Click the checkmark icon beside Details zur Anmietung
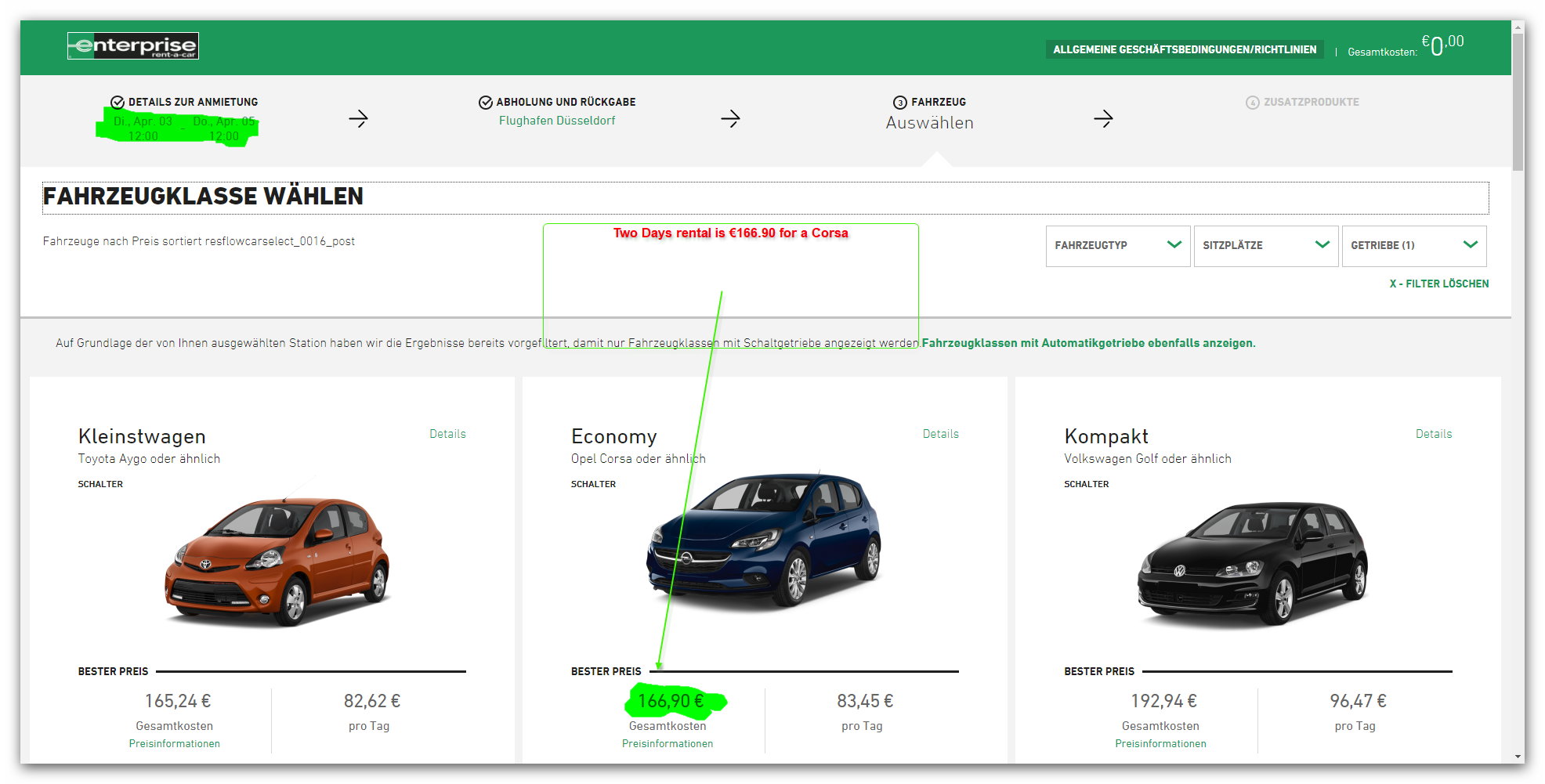This screenshot has height=784, width=1545. tap(118, 103)
